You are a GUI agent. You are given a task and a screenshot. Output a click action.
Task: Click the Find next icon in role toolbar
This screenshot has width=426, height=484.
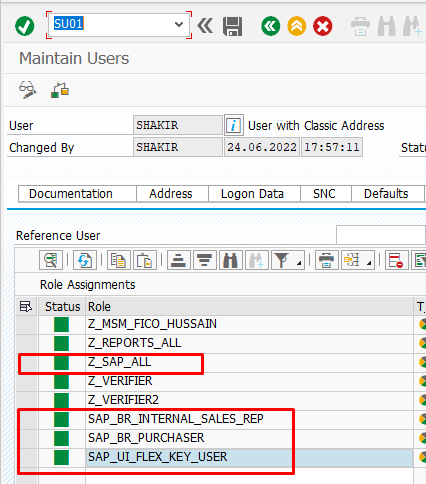(x=257, y=260)
